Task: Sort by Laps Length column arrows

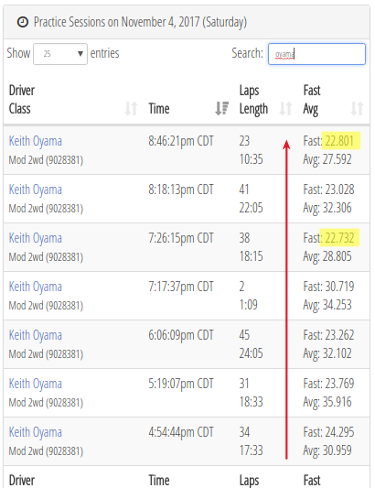Action: click(x=286, y=109)
